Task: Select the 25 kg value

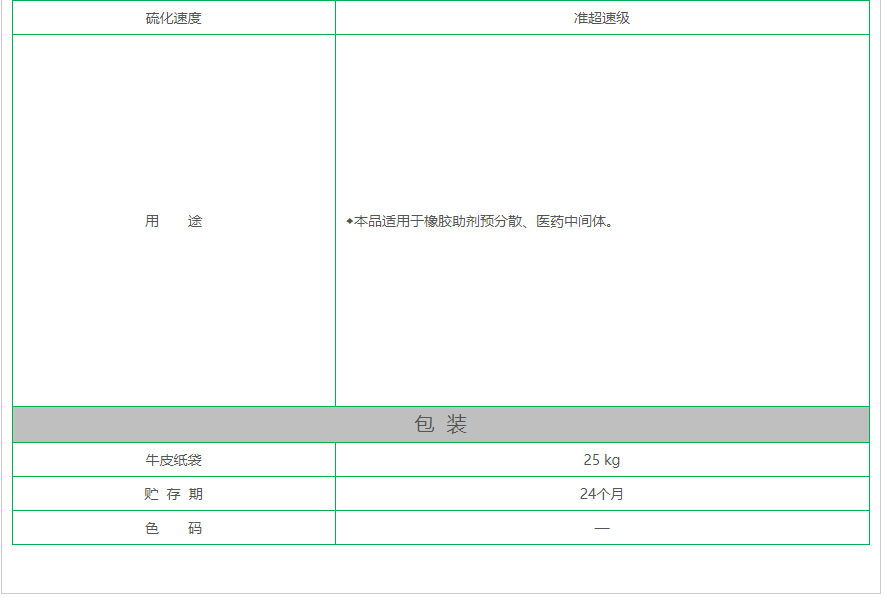Action: click(602, 460)
